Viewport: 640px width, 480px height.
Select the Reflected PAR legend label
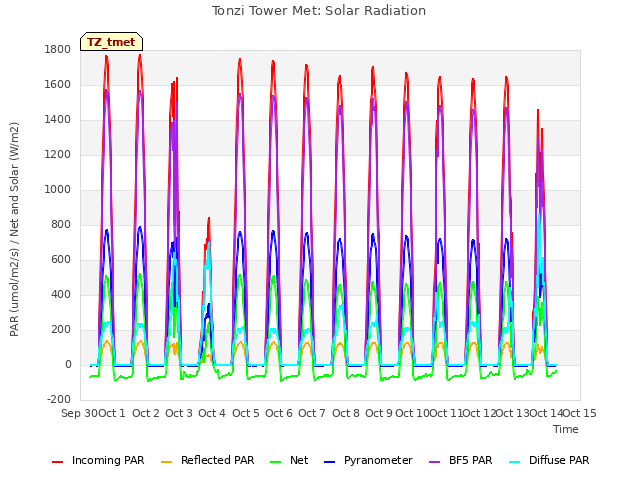click(218, 460)
